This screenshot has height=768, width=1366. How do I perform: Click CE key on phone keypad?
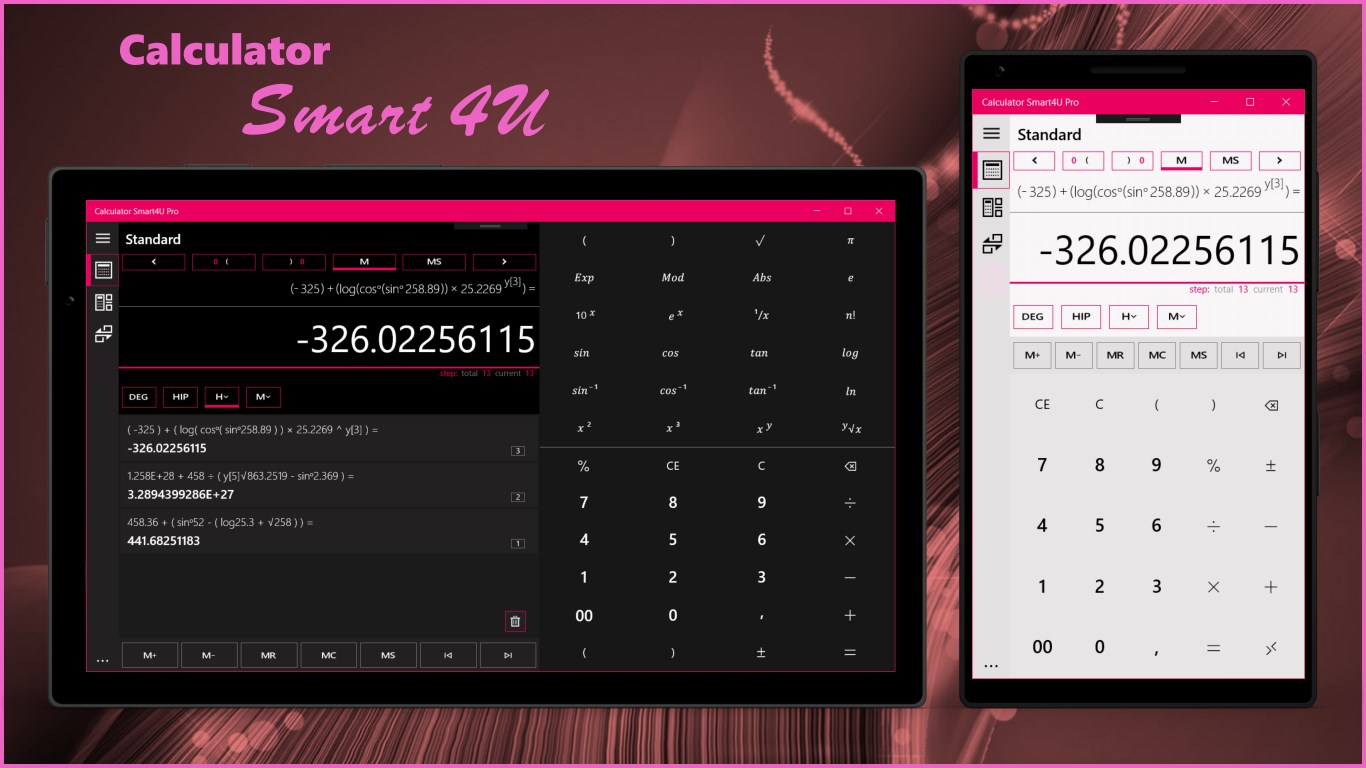(1042, 405)
